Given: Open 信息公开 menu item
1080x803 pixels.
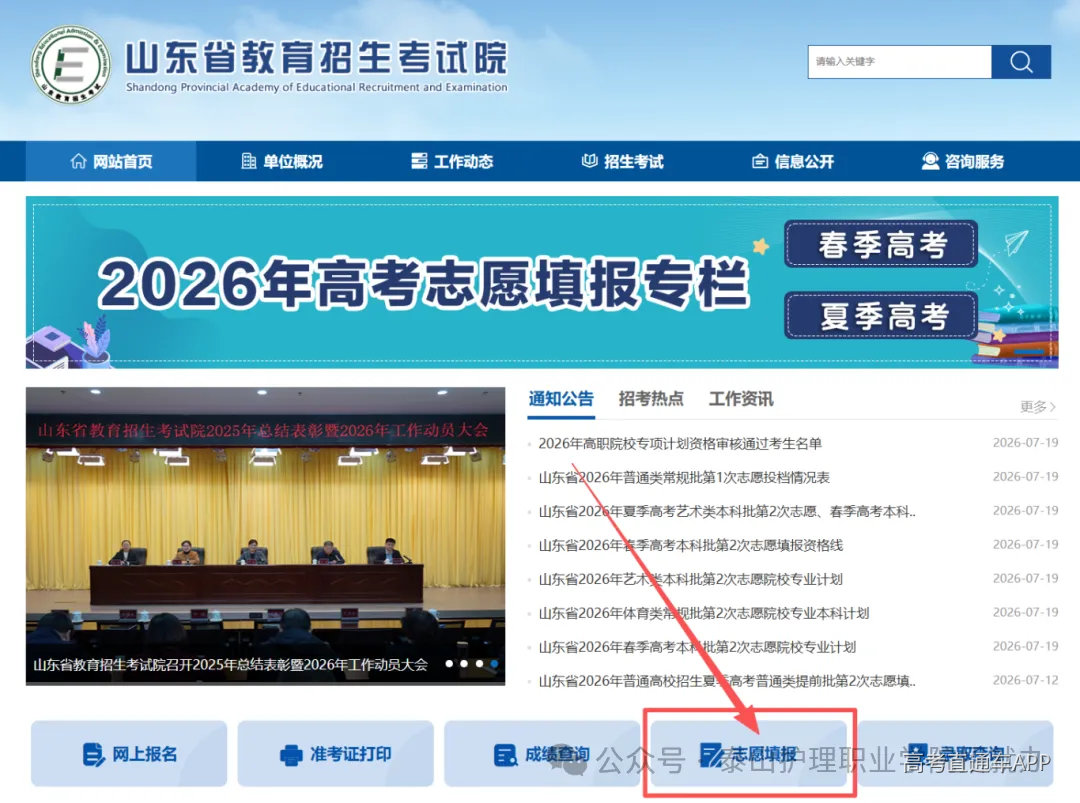Looking at the screenshot, I should point(793,161).
